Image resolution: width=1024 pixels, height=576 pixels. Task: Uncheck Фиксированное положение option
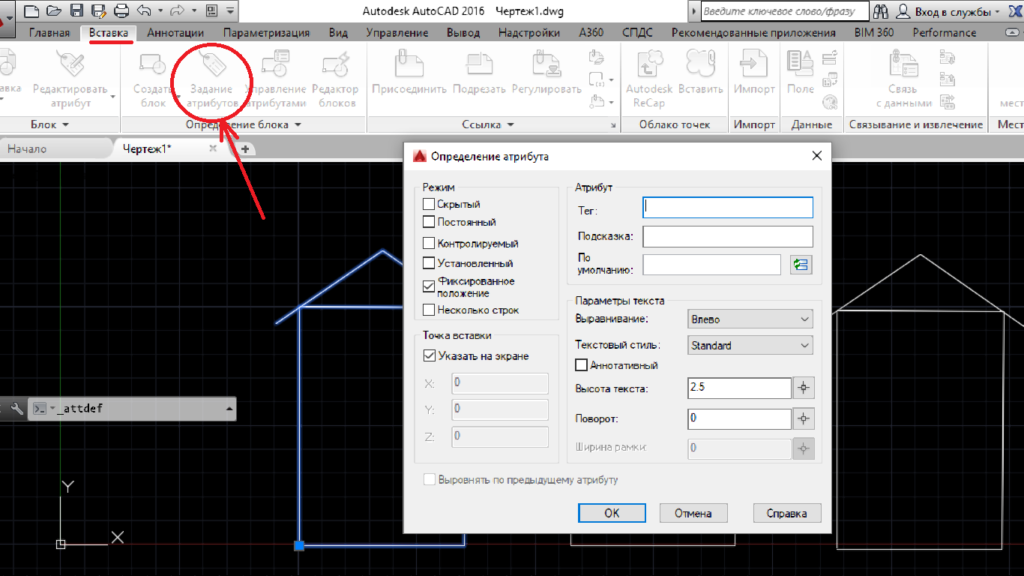[429, 286]
